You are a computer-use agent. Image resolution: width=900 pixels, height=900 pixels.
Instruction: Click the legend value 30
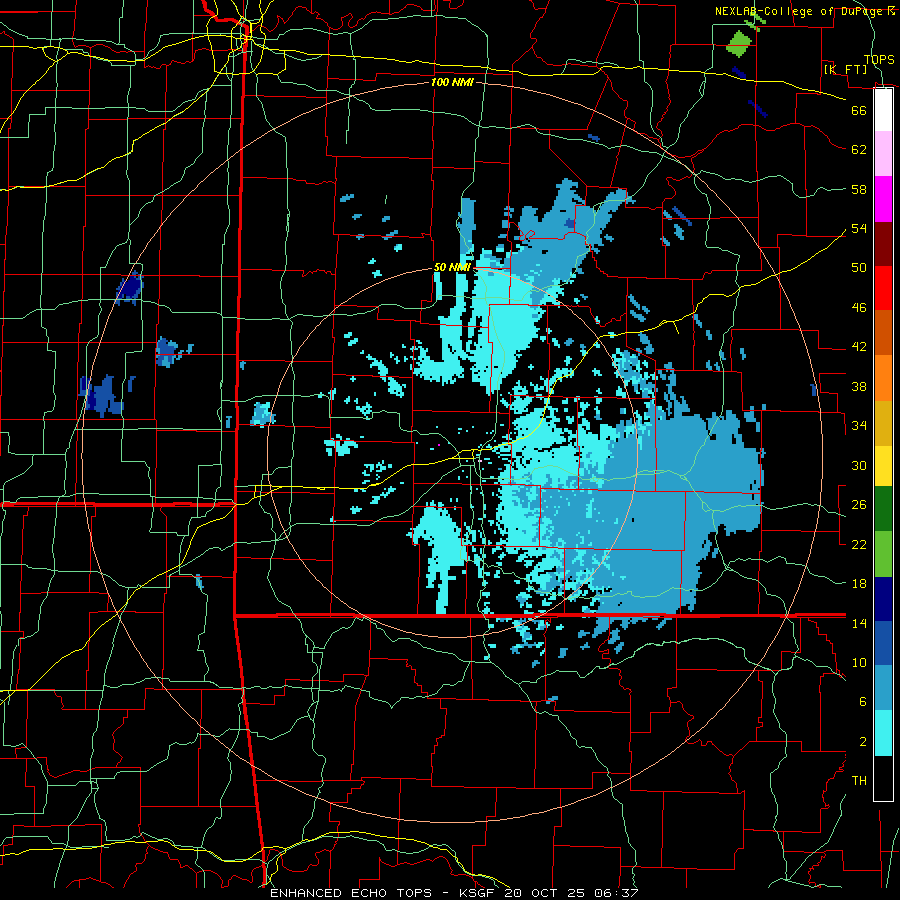[859, 465]
